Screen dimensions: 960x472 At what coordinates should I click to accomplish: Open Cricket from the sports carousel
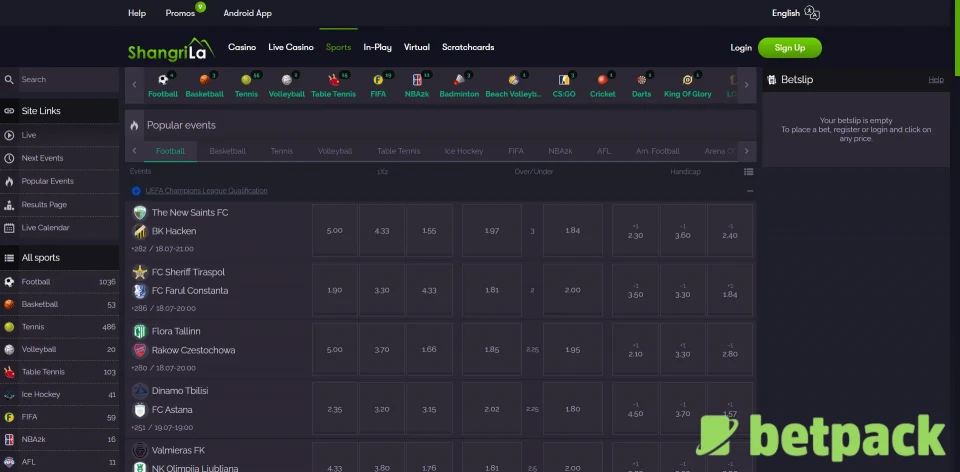(602, 80)
